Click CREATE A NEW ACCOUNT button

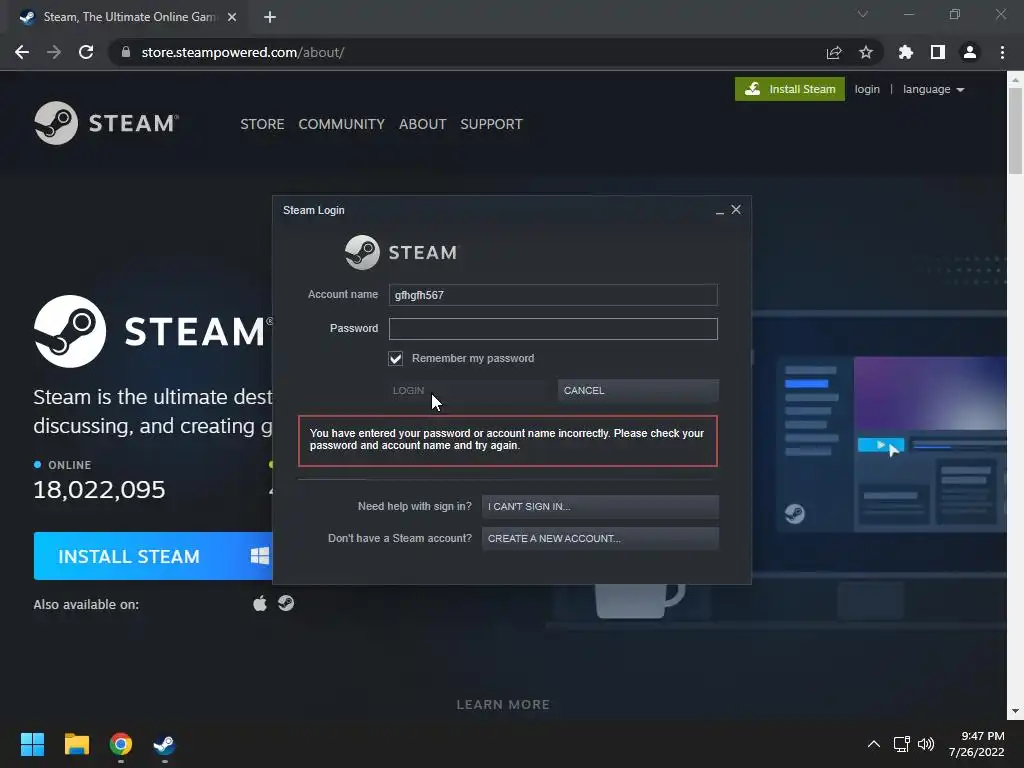[600, 538]
